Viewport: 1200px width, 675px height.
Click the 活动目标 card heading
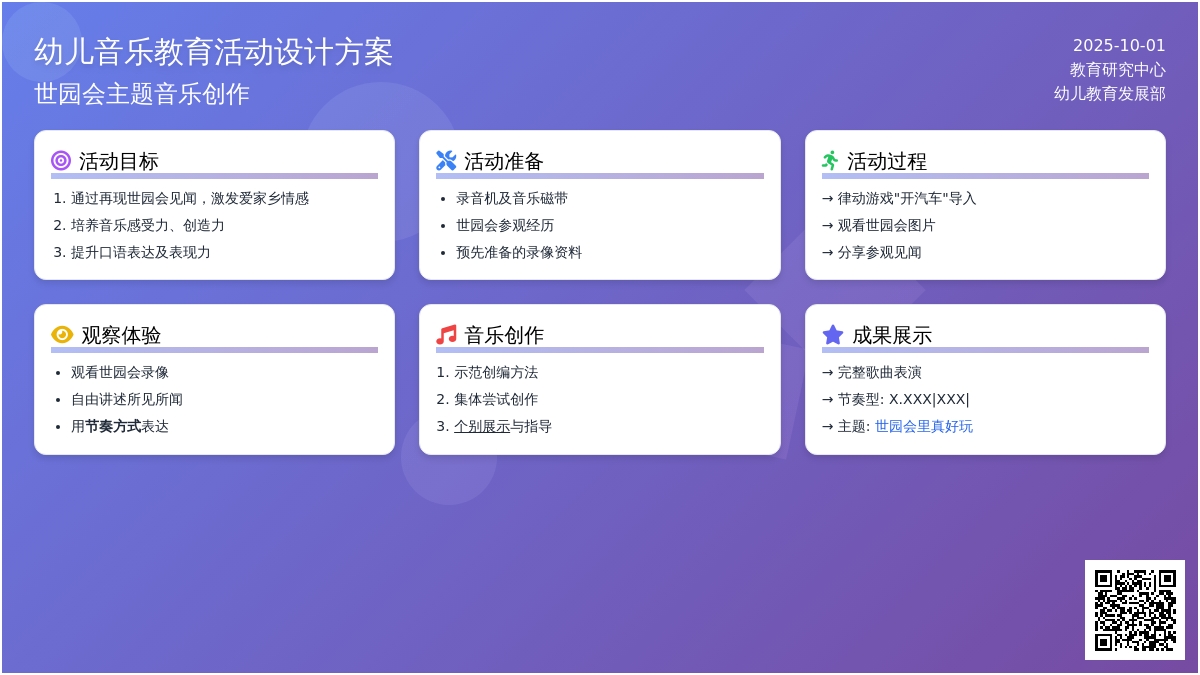(x=119, y=161)
